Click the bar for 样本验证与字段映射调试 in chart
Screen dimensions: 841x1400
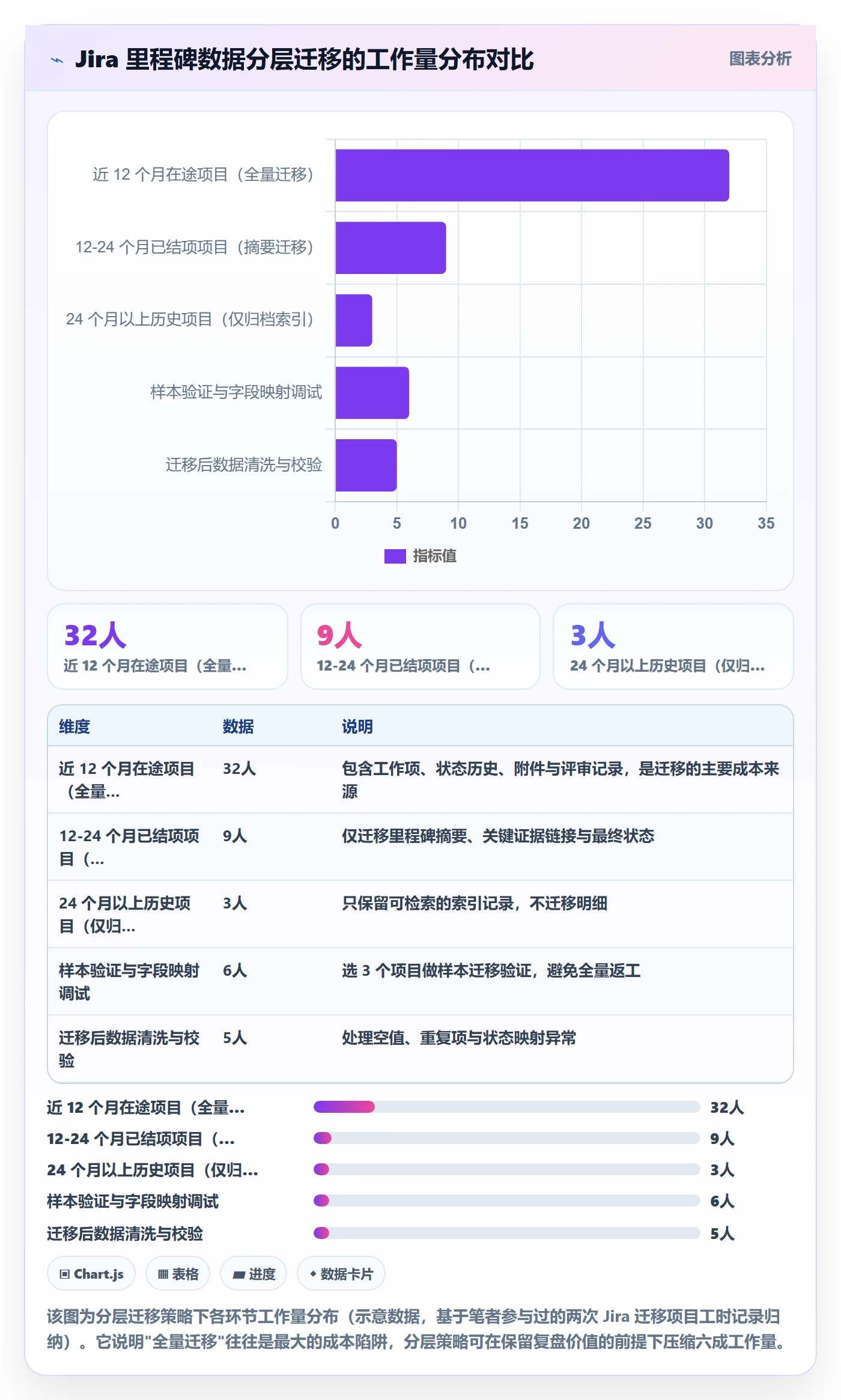(372, 393)
